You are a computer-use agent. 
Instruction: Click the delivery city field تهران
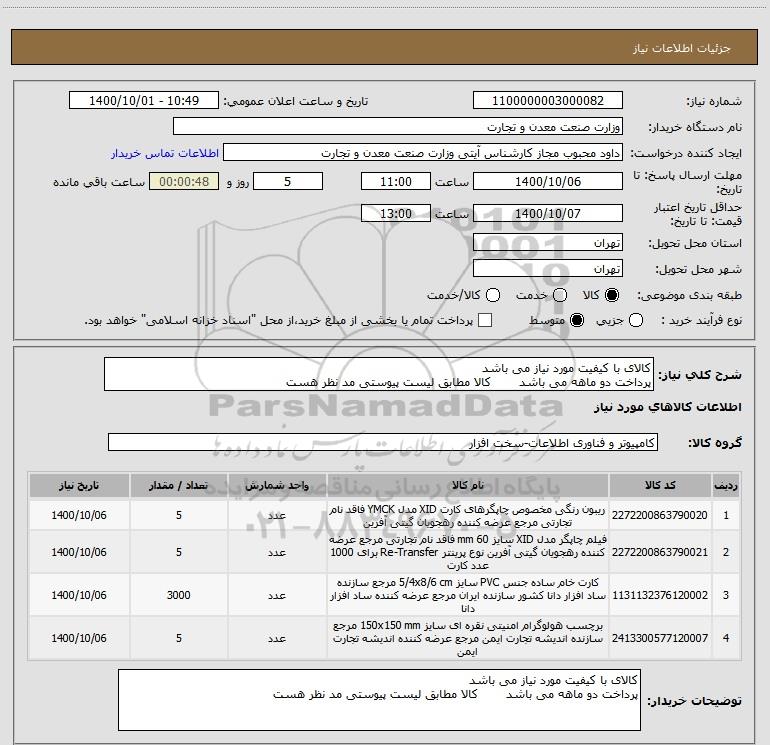(548, 268)
